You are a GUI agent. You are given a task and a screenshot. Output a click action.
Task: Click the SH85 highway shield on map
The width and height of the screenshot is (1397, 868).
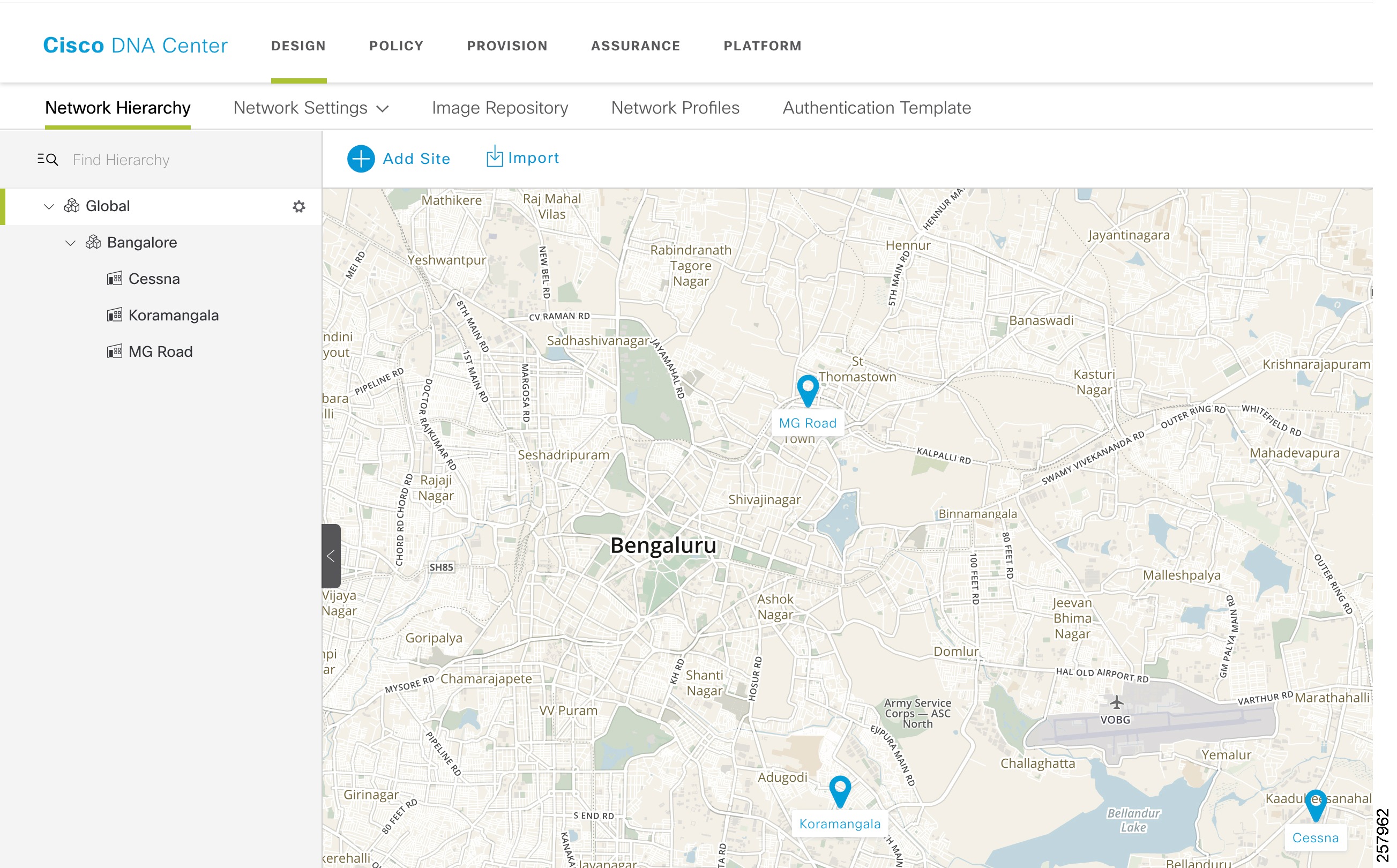[441, 567]
